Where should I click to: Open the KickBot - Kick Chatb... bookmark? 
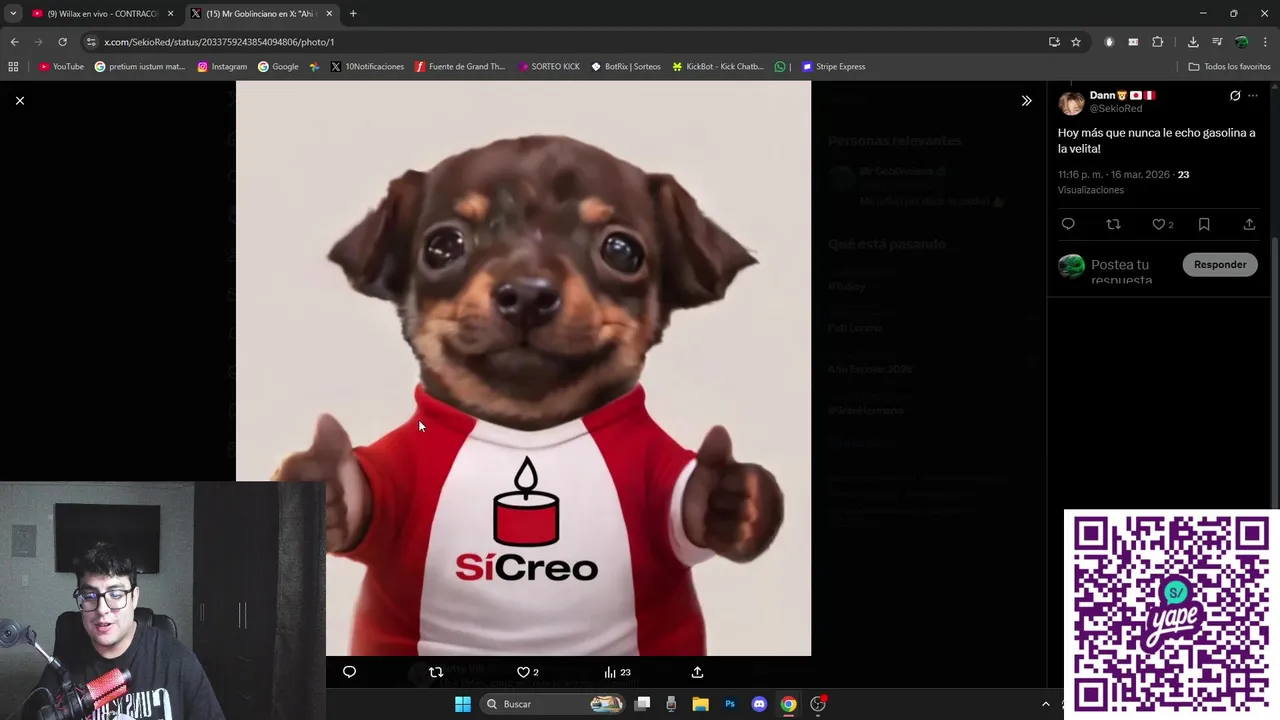tap(718, 67)
